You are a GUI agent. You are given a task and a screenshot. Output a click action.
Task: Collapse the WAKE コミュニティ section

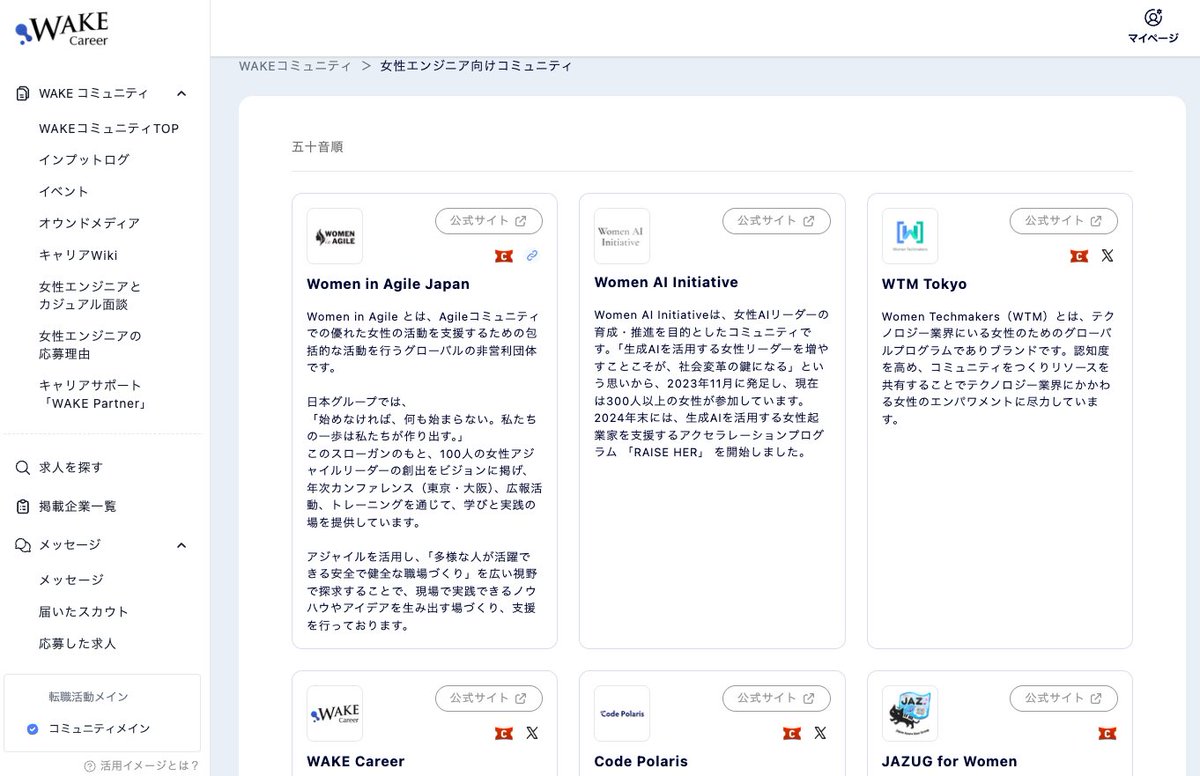pos(181,93)
